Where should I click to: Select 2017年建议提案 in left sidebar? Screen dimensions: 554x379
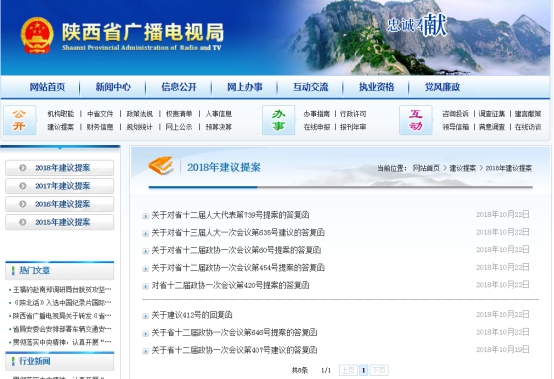coord(59,186)
